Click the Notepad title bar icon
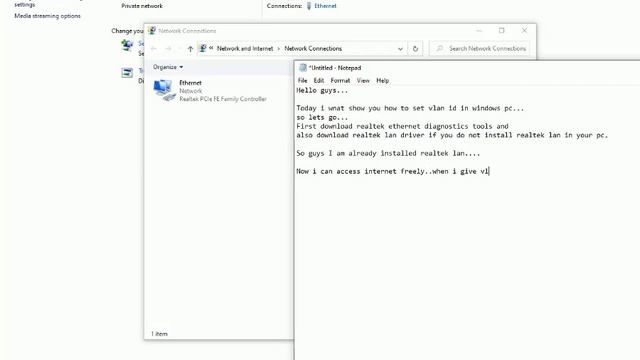This screenshot has height=360, width=640. pos(303,68)
